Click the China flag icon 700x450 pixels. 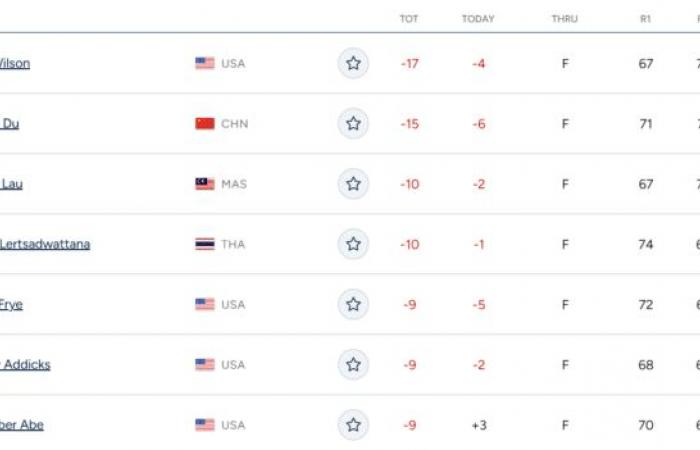[205, 124]
